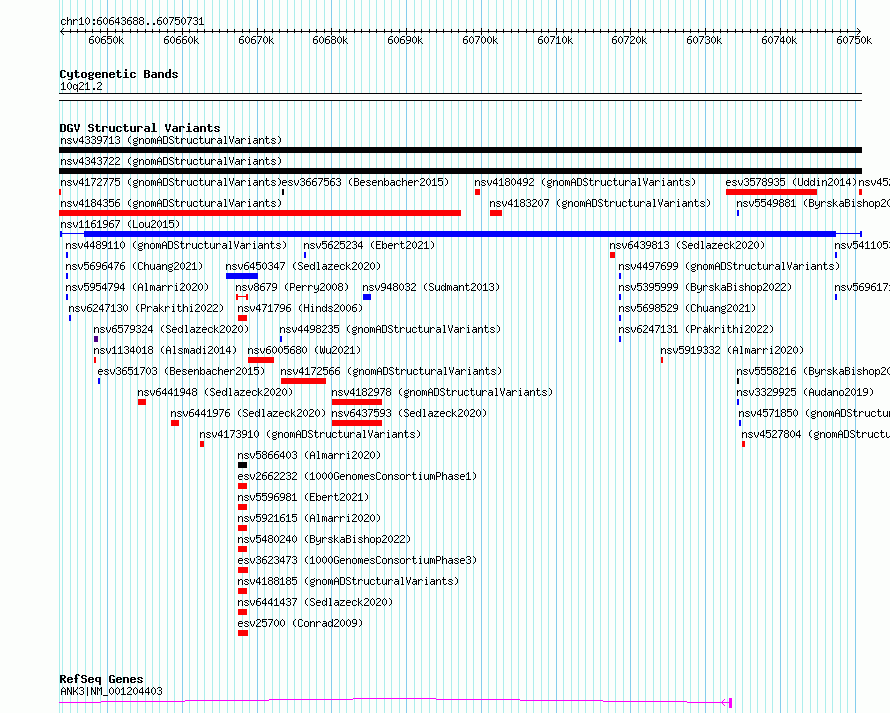Click the 60650k ruler tick label

106,40
